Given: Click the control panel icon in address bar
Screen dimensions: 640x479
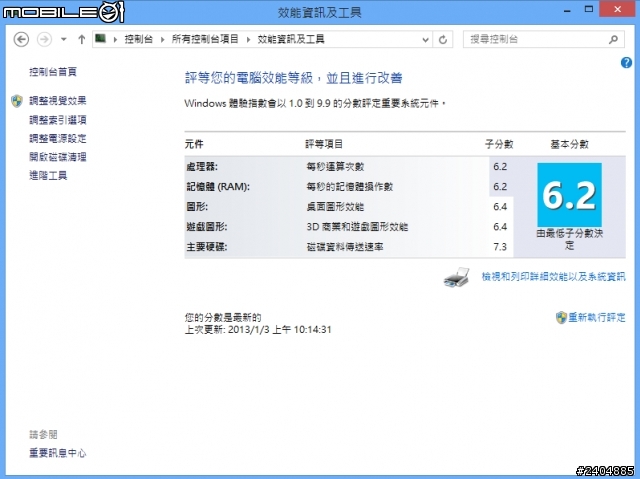Looking at the screenshot, I should coord(100,39).
